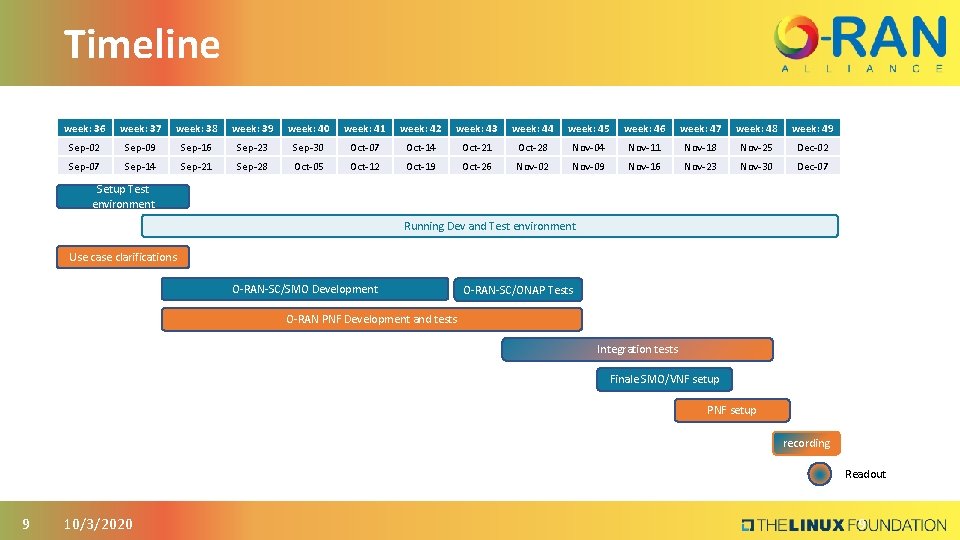
Task: Select the 'Use case clarifications' bar
Action: coord(123,257)
